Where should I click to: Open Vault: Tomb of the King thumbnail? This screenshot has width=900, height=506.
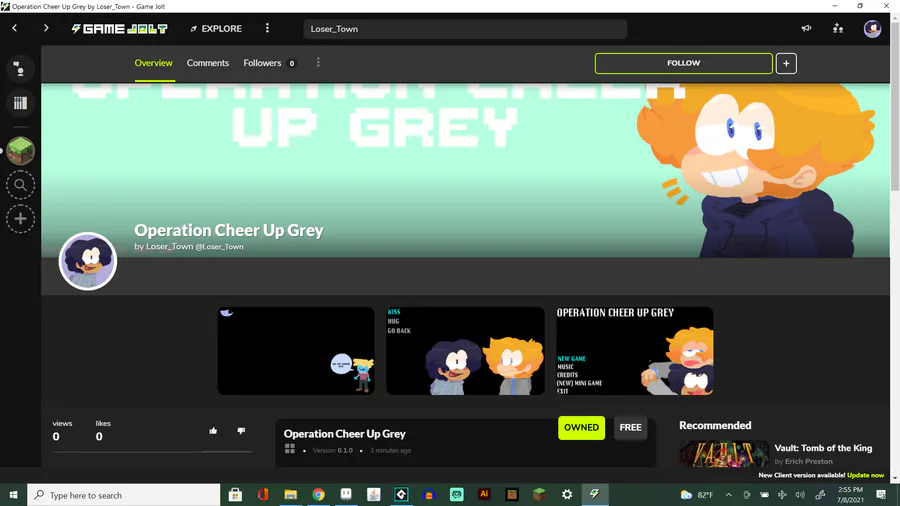(x=724, y=454)
